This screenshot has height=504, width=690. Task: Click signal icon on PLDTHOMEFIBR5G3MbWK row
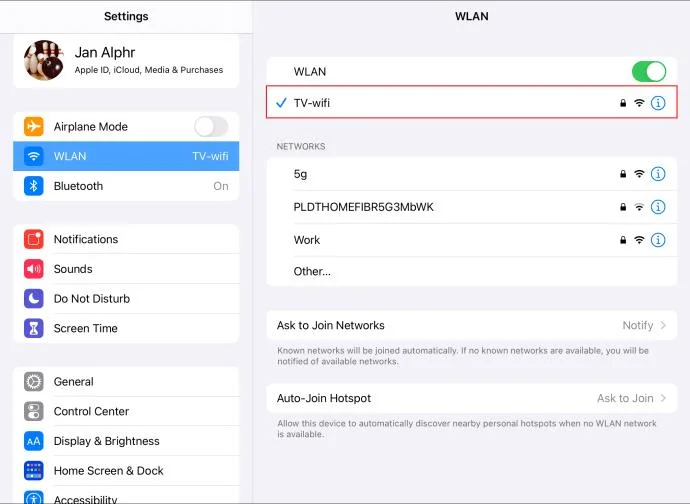pyautogui.click(x=639, y=207)
